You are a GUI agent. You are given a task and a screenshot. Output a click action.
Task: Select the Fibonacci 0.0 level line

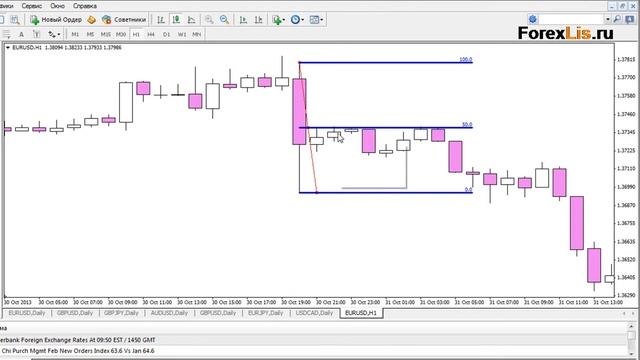click(386, 192)
